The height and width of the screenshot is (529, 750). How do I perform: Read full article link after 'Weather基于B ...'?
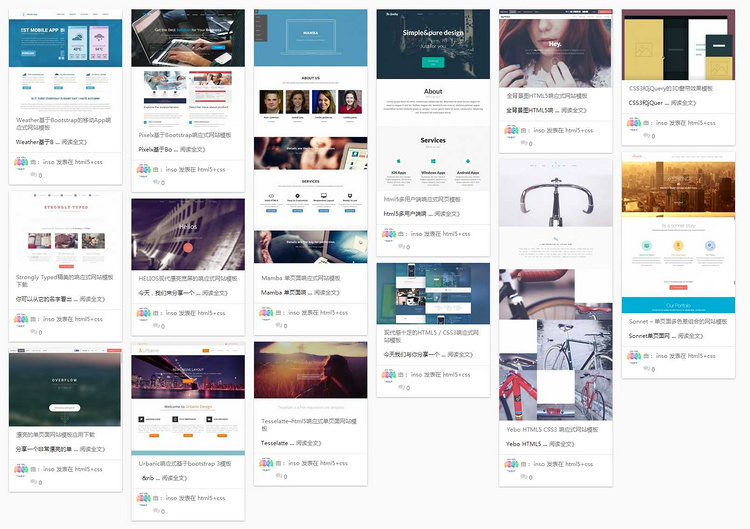tap(74, 142)
